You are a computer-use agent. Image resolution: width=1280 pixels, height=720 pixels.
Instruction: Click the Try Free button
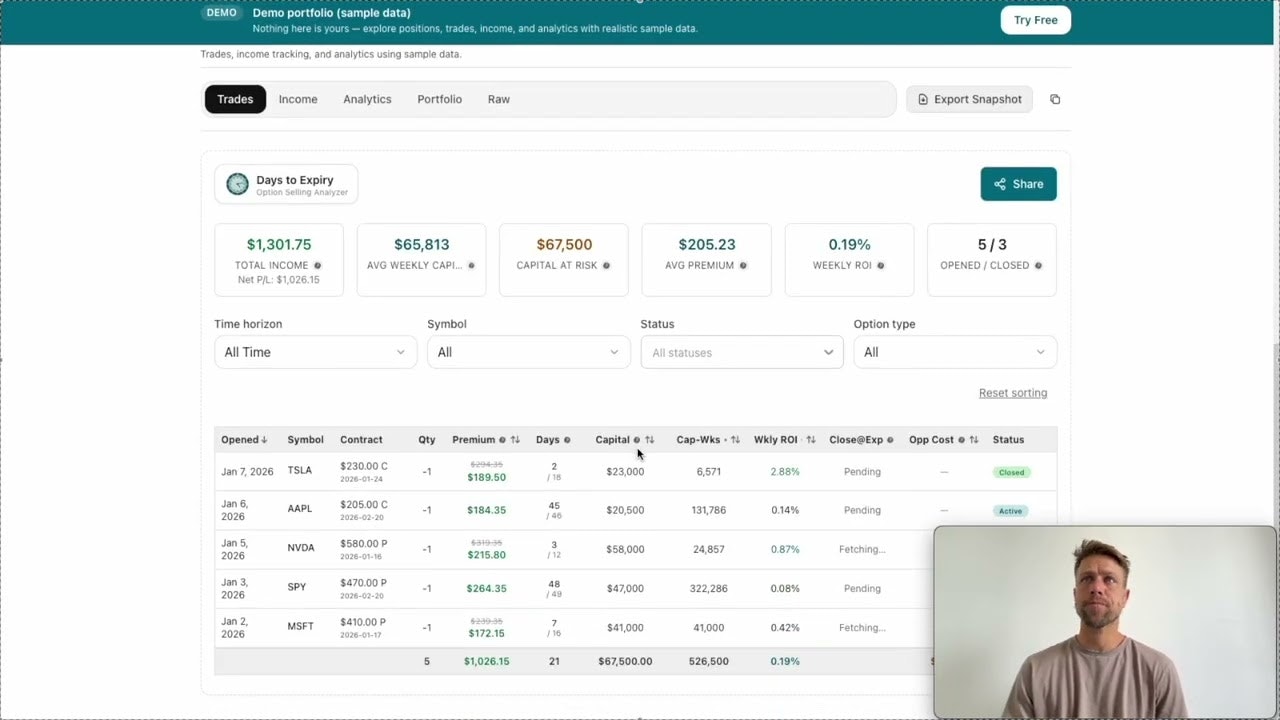(x=1035, y=20)
